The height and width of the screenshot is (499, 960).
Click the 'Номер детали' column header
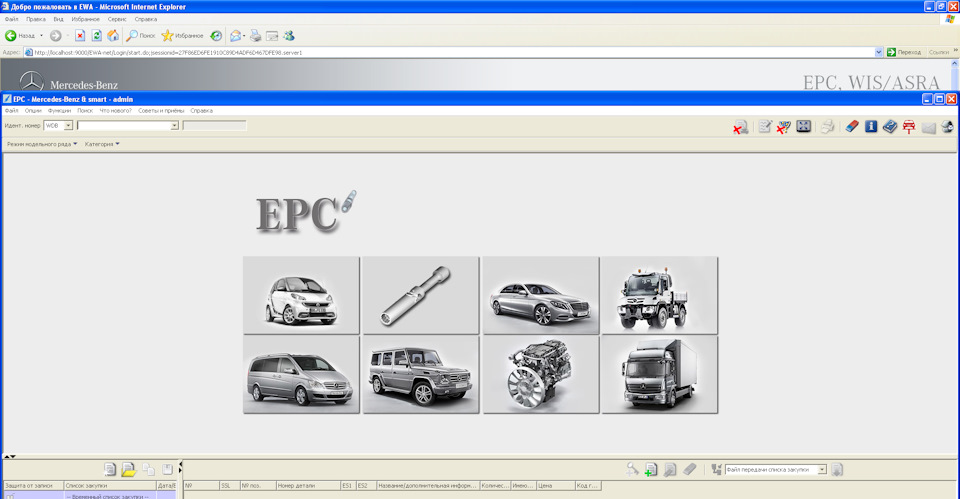(308, 486)
